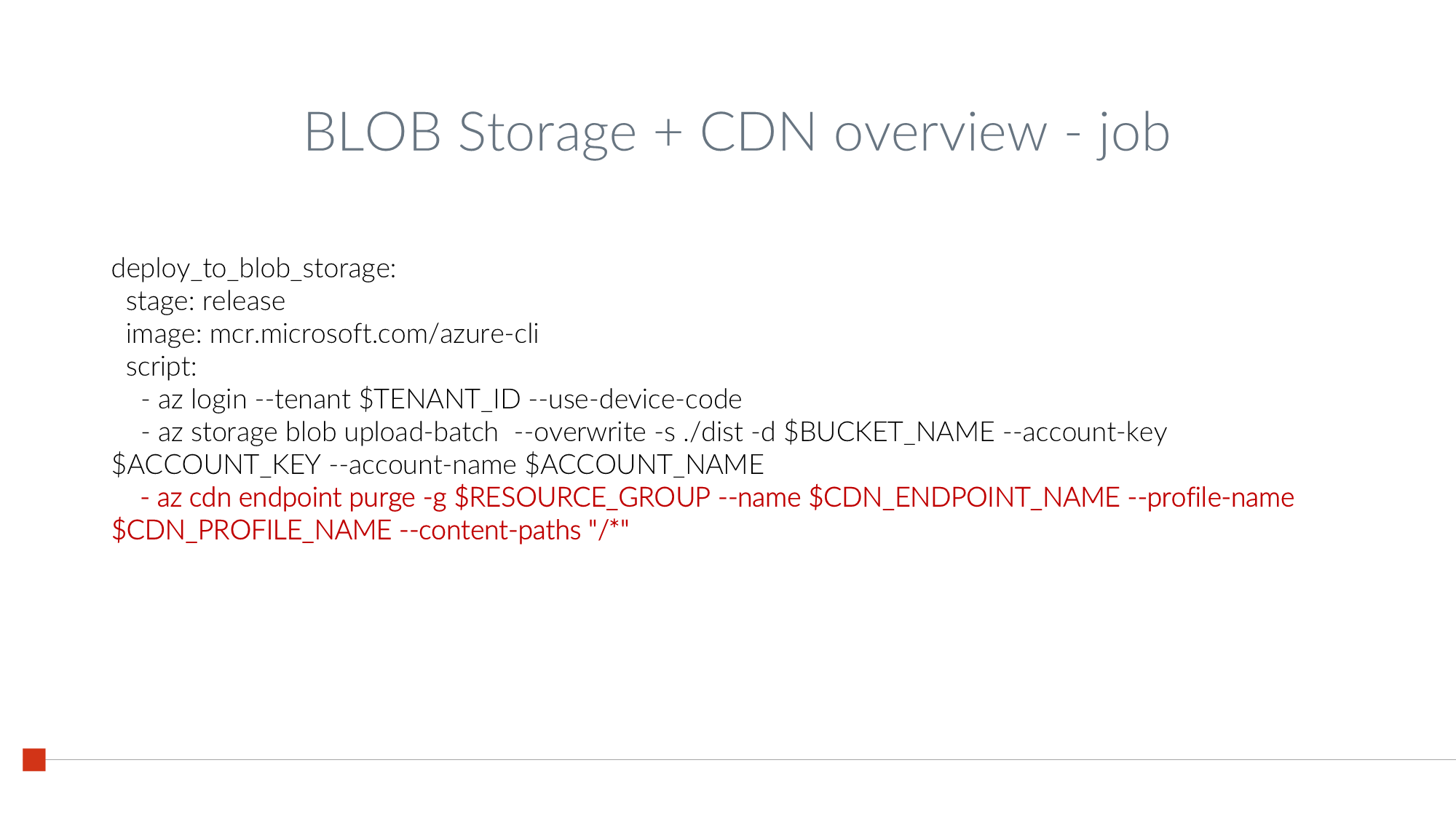The width and height of the screenshot is (1456, 819).
Task: Click the $ACCOUNT_KEY variable
Action: (216, 465)
